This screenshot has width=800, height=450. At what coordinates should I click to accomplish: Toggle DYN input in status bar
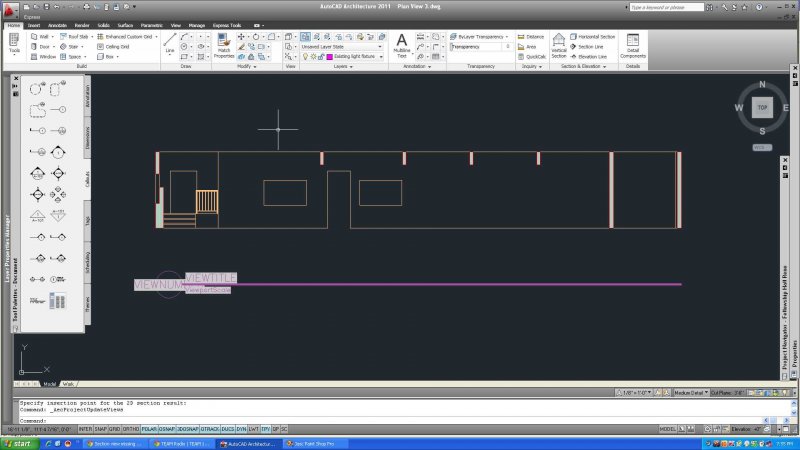tap(241, 430)
